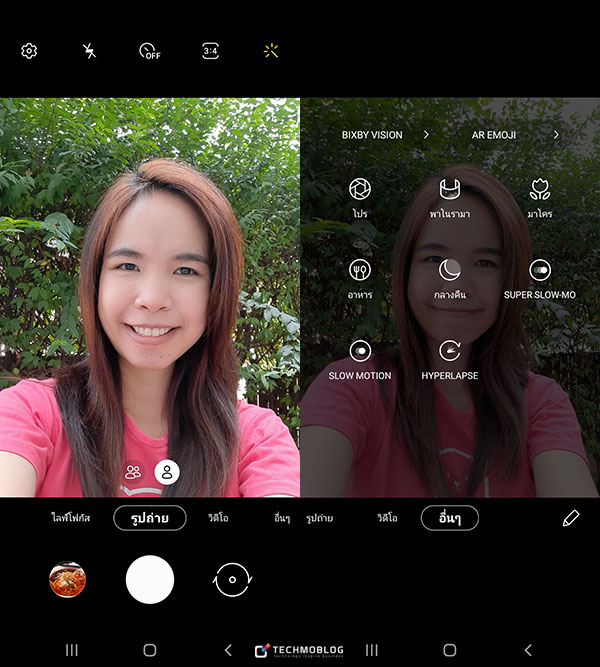Expand the arrow next to Bixby Vision
The height and width of the screenshot is (667, 600).
point(426,135)
